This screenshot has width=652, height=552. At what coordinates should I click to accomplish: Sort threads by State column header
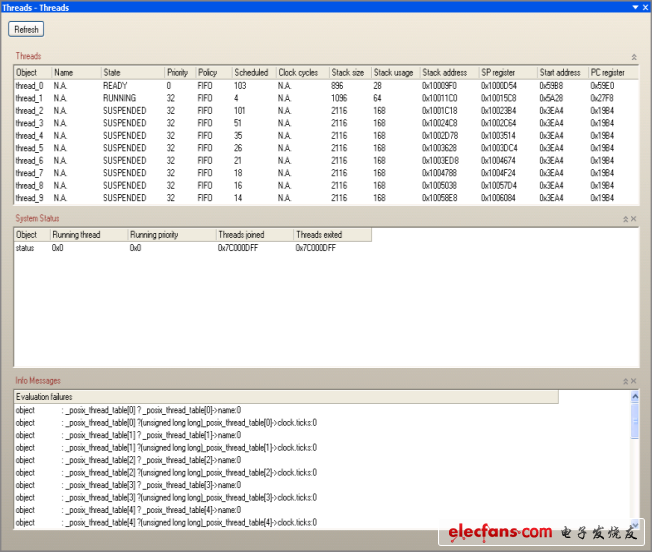(x=112, y=73)
